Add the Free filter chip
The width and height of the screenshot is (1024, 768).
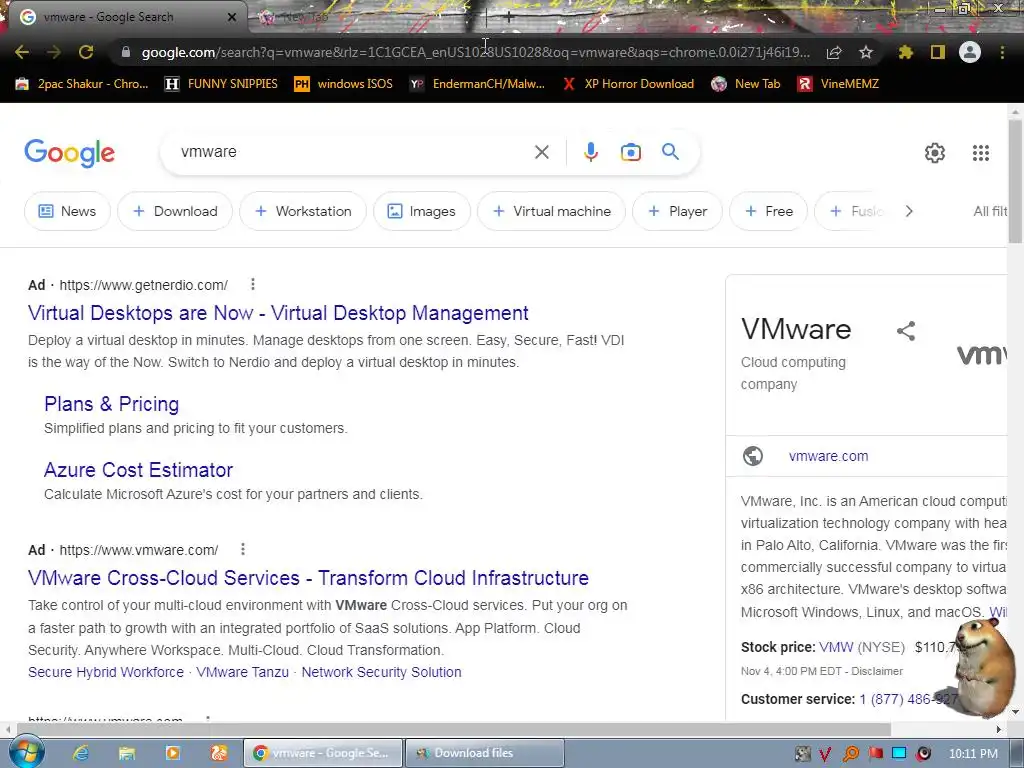pyautogui.click(x=769, y=211)
